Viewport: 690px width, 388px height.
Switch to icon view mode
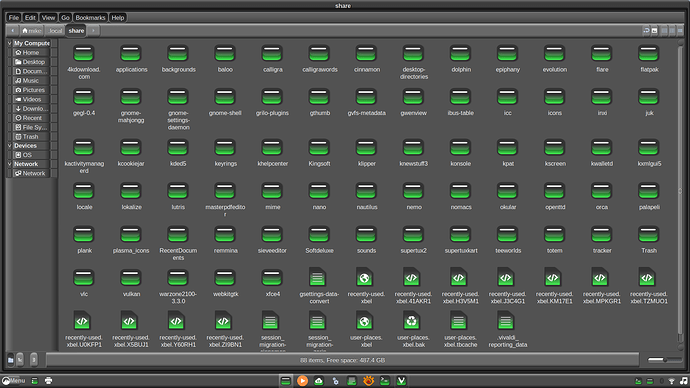(664, 30)
